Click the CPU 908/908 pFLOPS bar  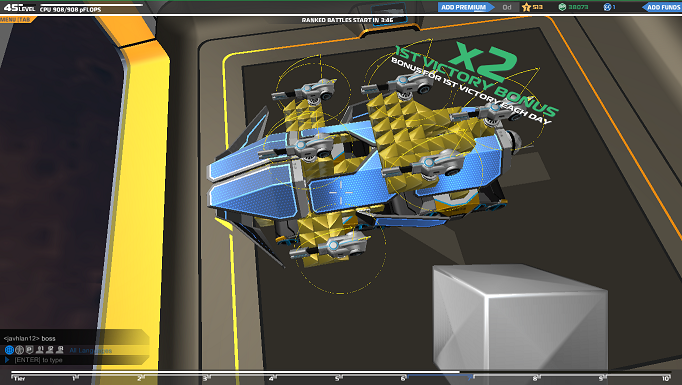pyautogui.click(x=91, y=7)
